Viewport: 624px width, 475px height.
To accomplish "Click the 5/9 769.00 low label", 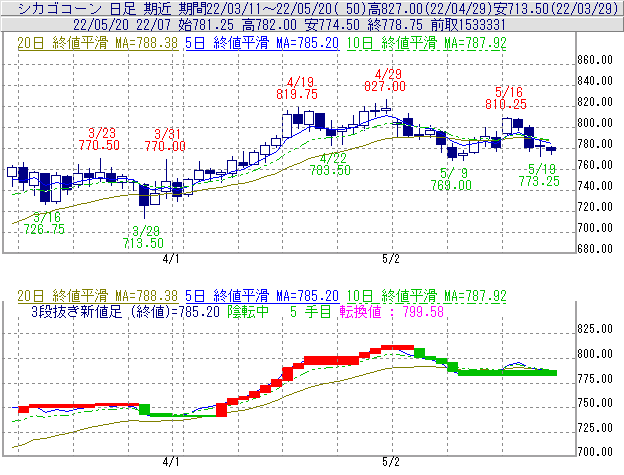I will [x=451, y=179].
